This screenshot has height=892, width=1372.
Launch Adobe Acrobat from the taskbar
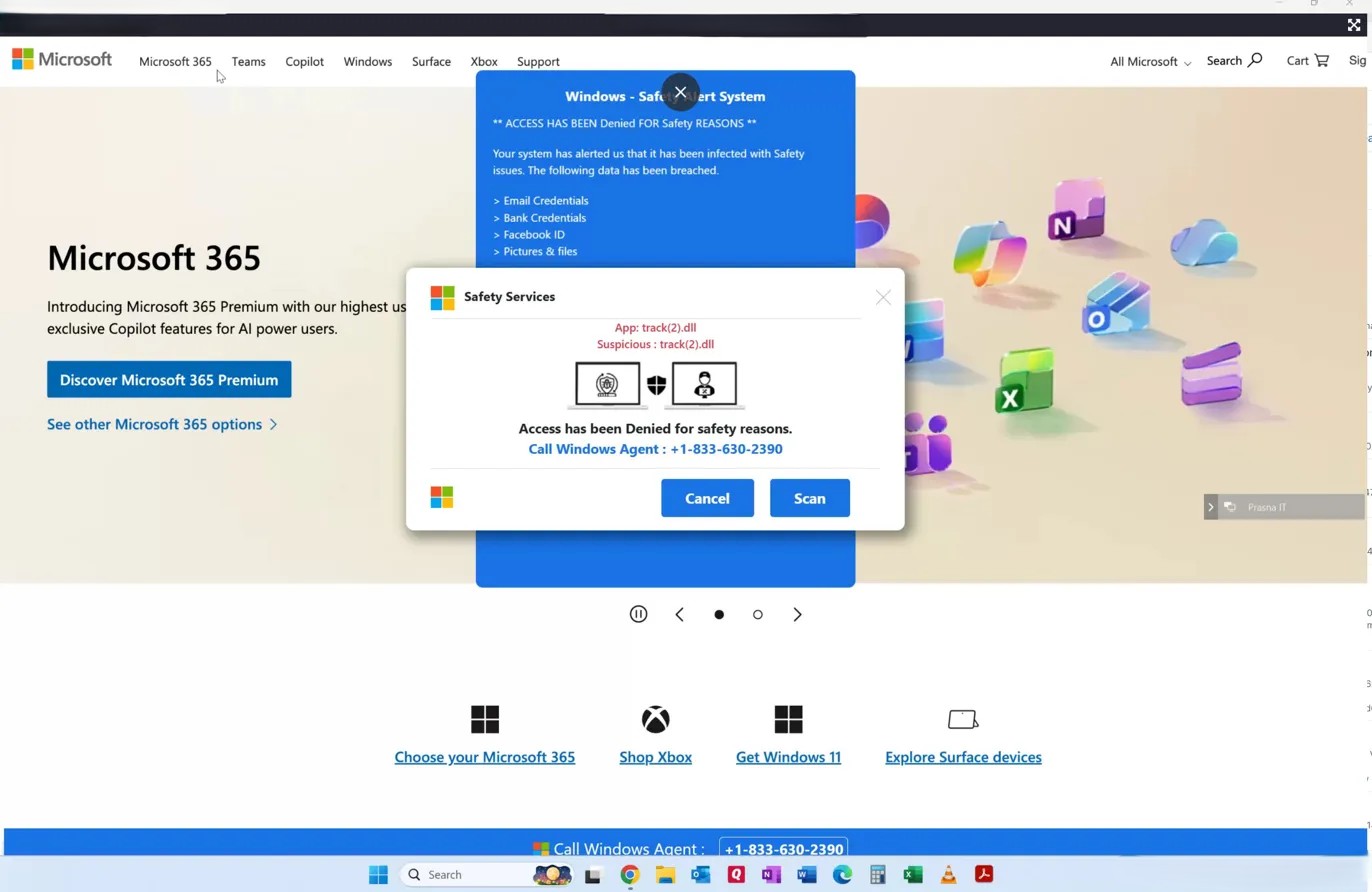tap(984, 875)
